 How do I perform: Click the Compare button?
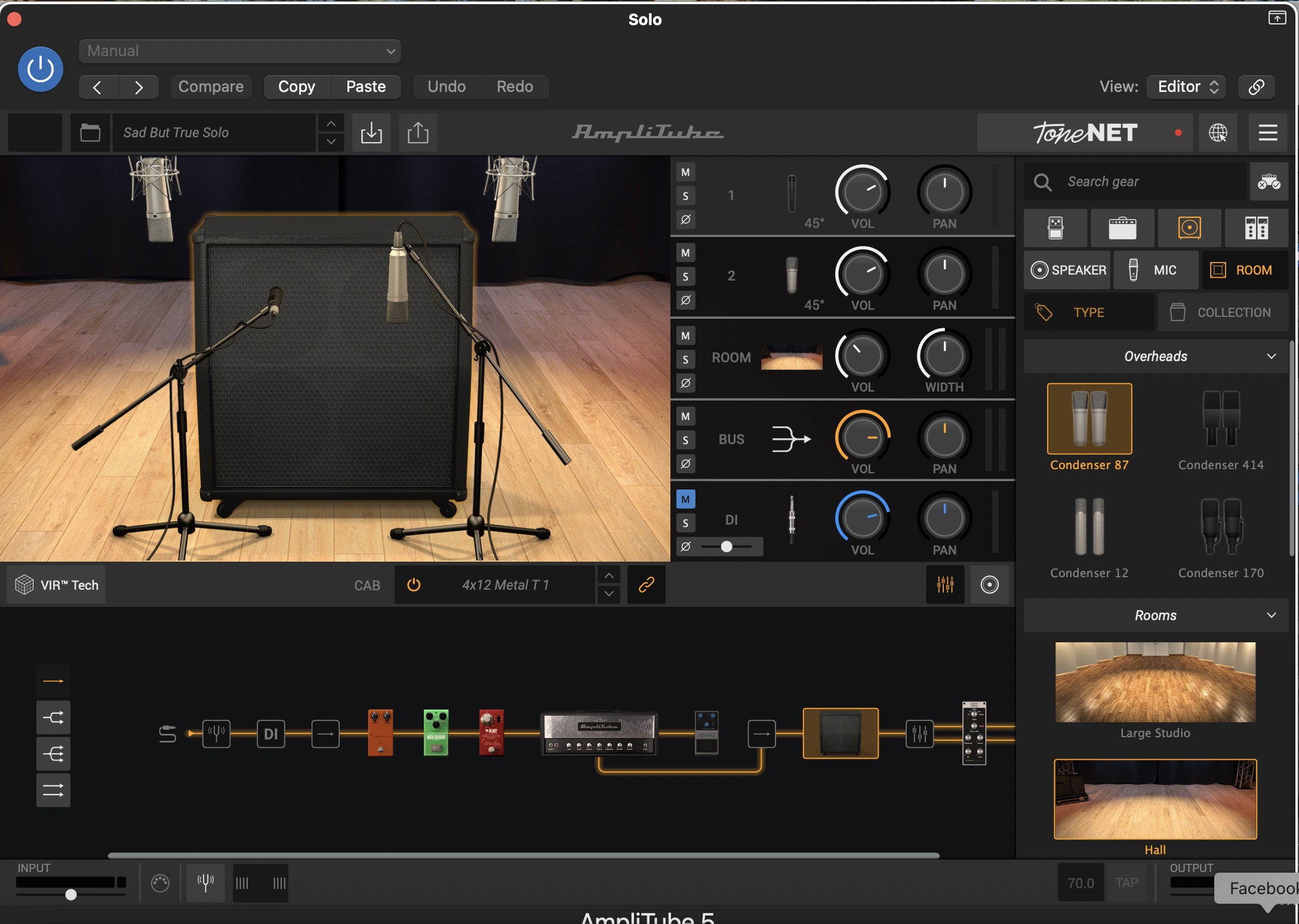pos(211,87)
